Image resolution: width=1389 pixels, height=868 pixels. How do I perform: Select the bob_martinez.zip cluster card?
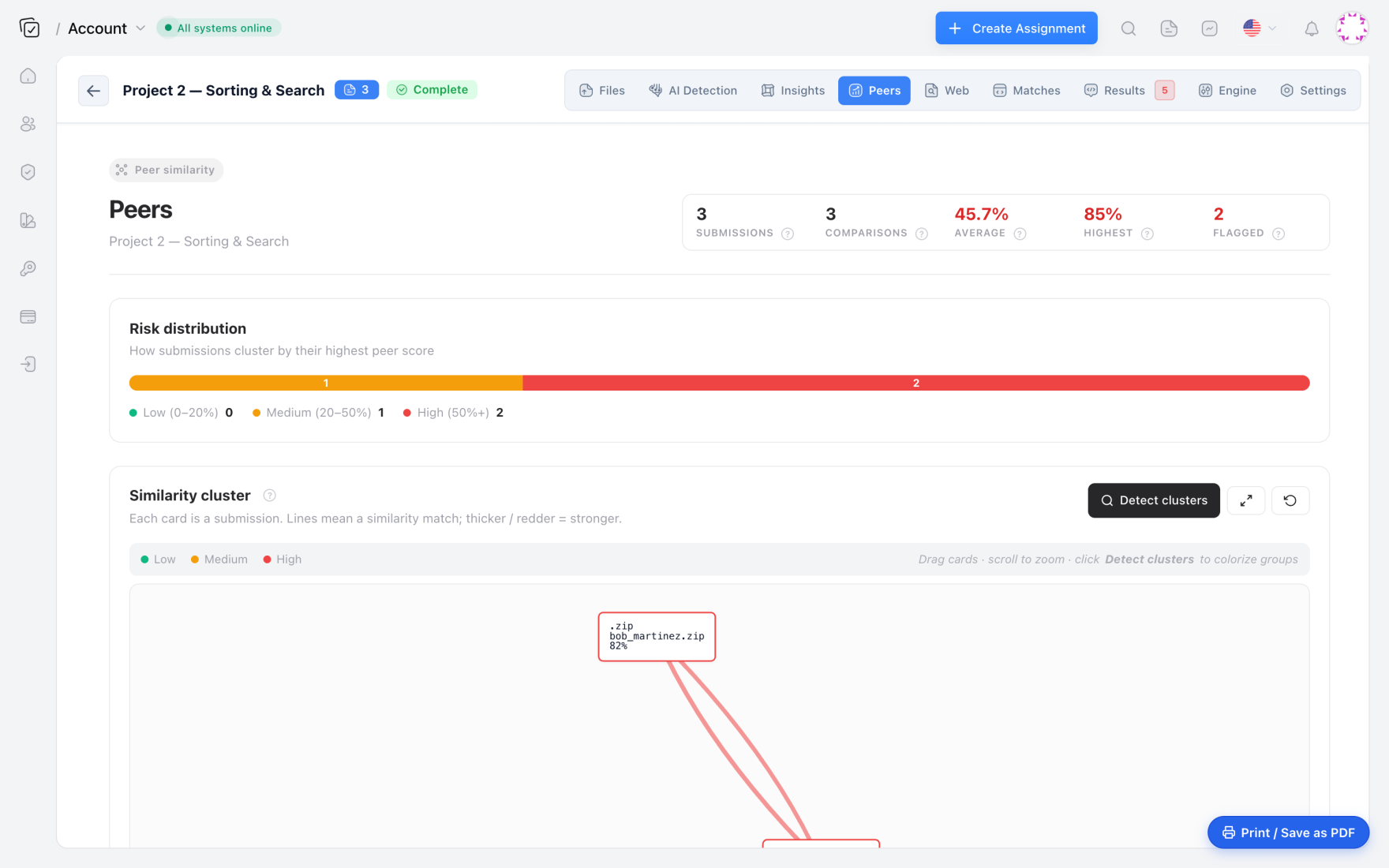coord(657,637)
